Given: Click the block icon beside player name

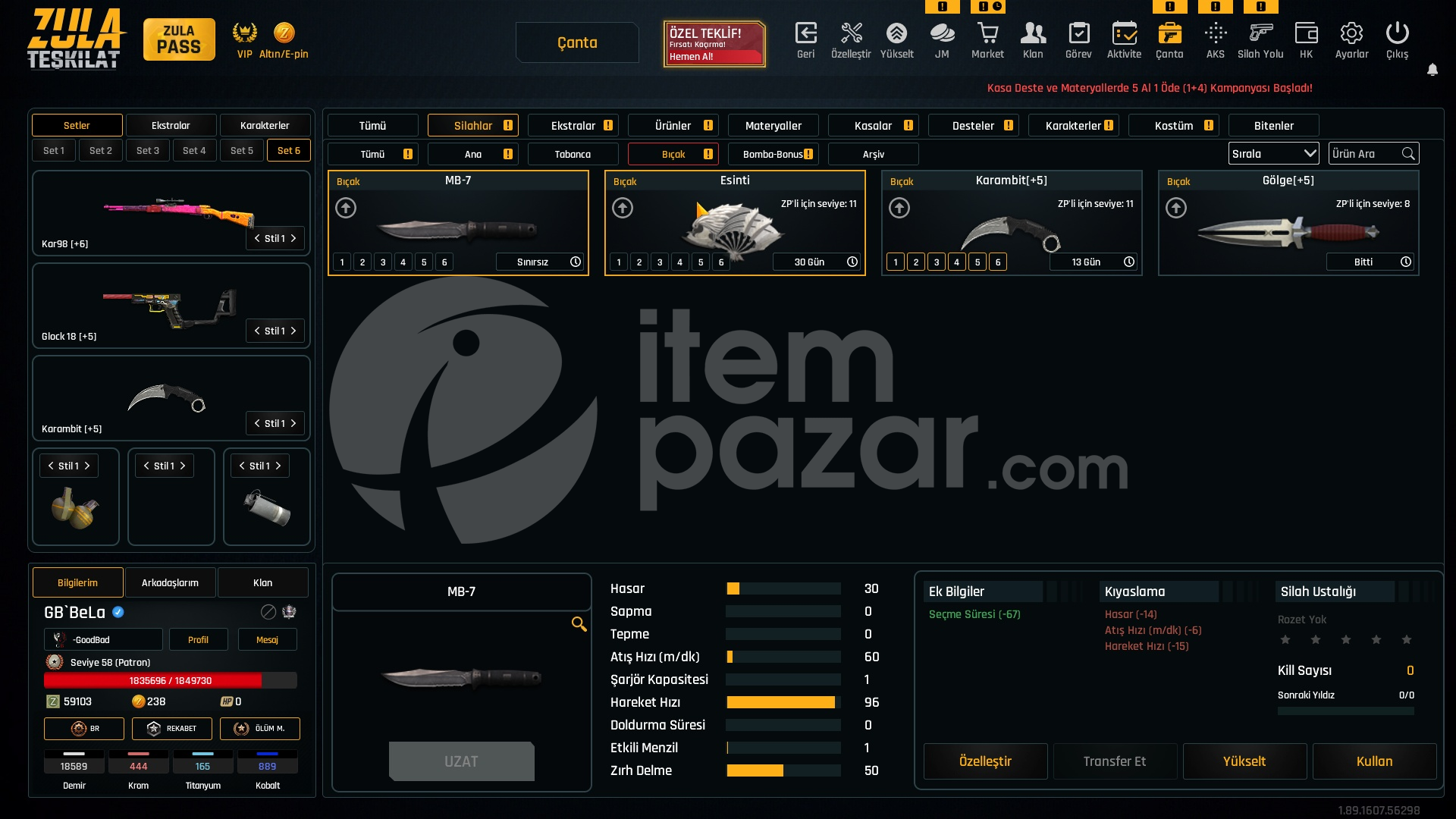Looking at the screenshot, I should (268, 612).
